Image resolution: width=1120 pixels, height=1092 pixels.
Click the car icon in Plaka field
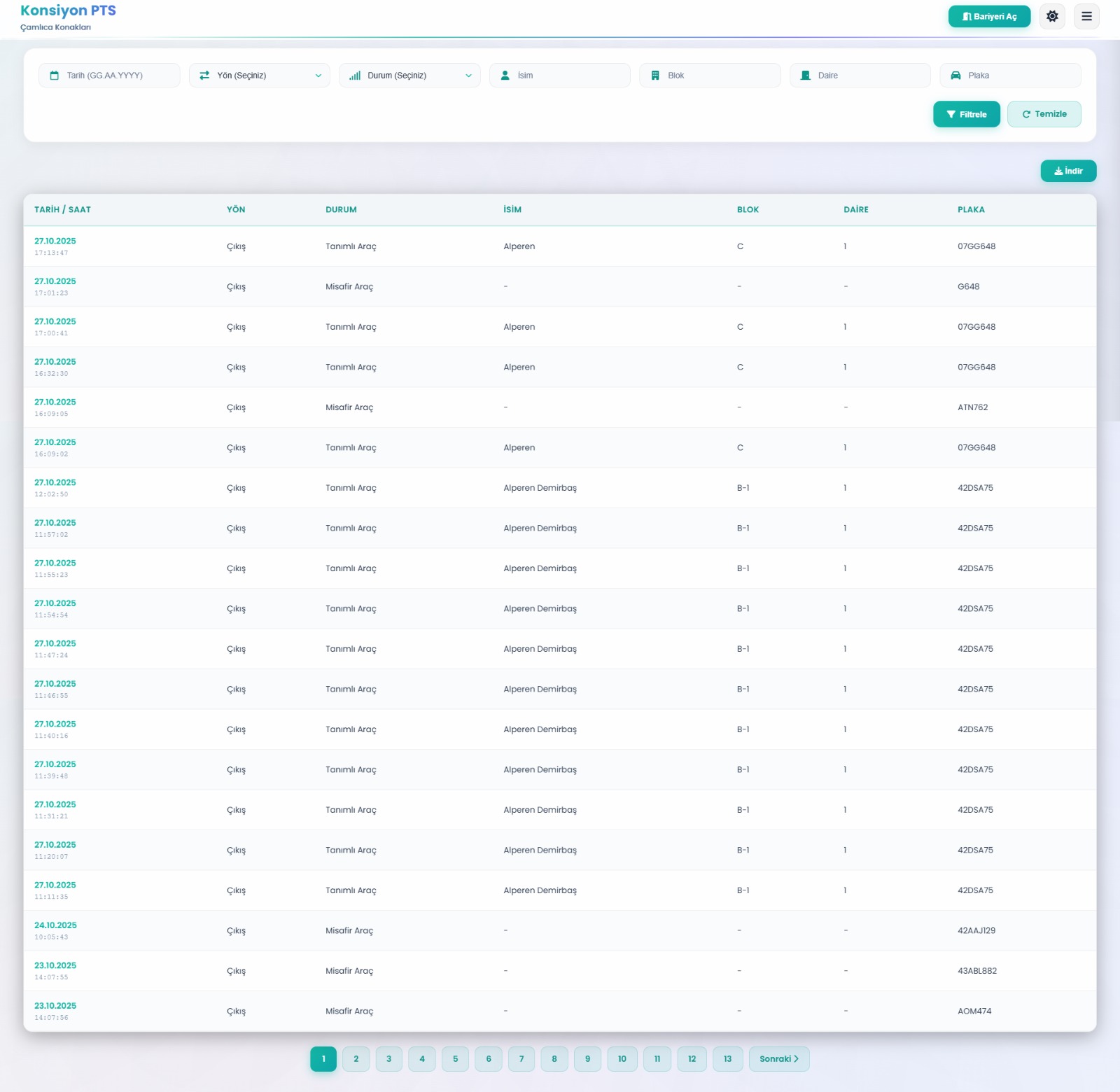pos(955,76)
